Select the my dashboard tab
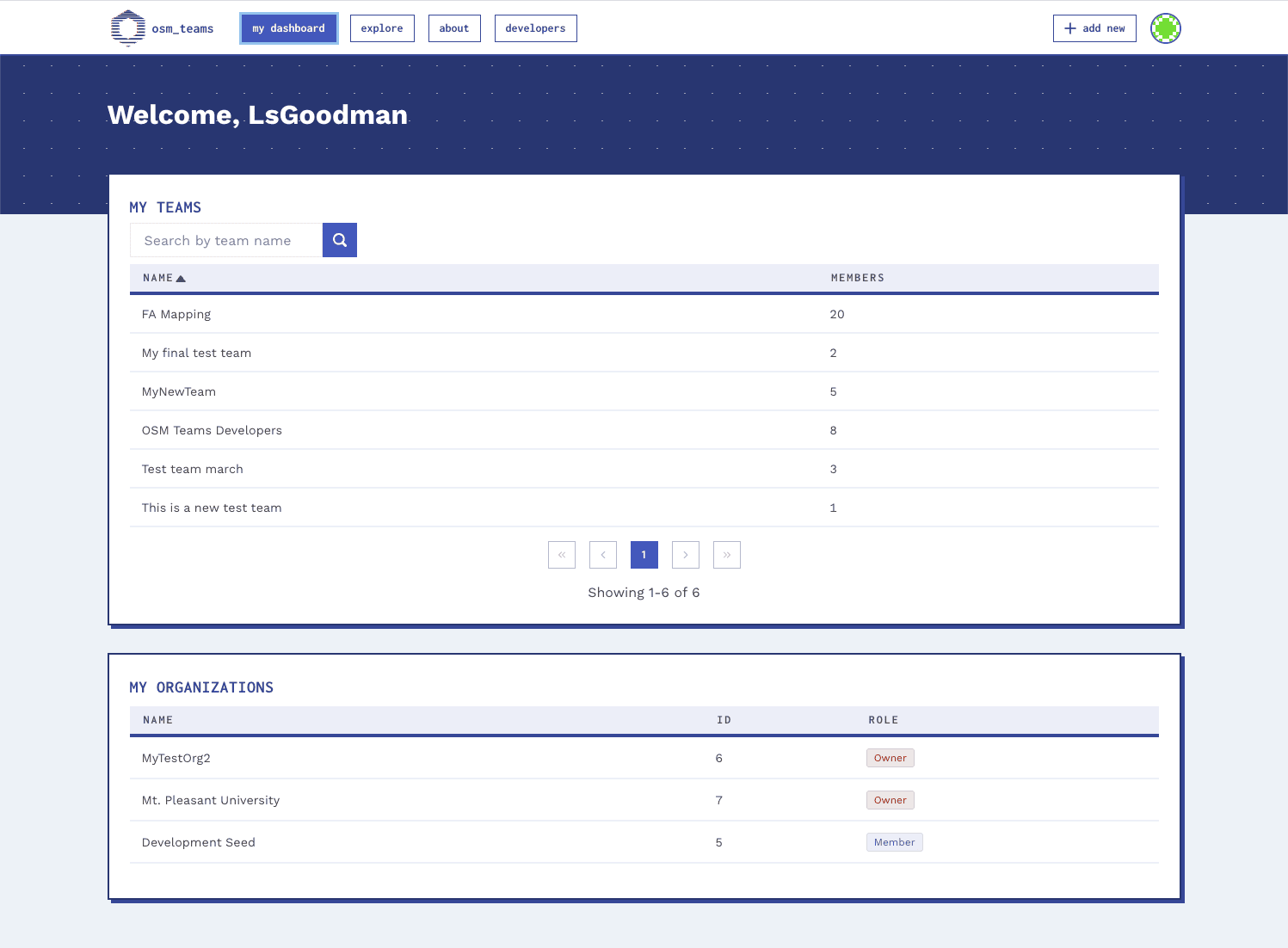The image size is (1288, 948). coord(288,28)
